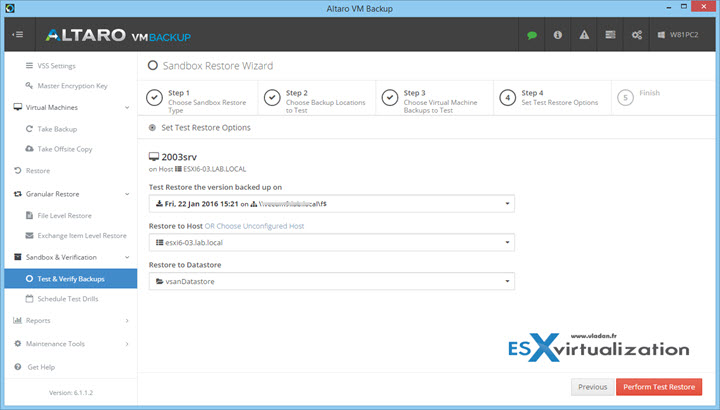Screen dimensions: 720x410
Task: Open Get Help in the sidebar
Action: click(x=41, y=367)
